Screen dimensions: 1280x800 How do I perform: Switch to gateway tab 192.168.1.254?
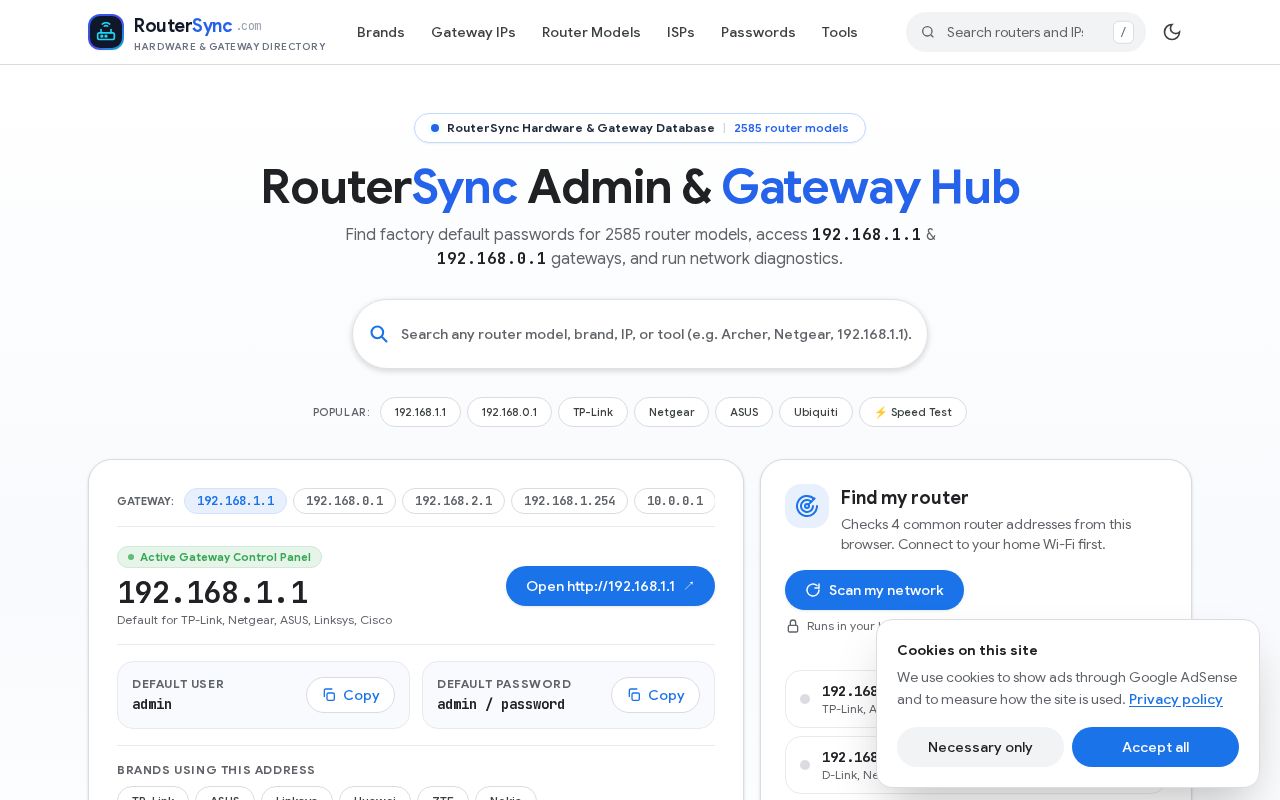[569, 501]
